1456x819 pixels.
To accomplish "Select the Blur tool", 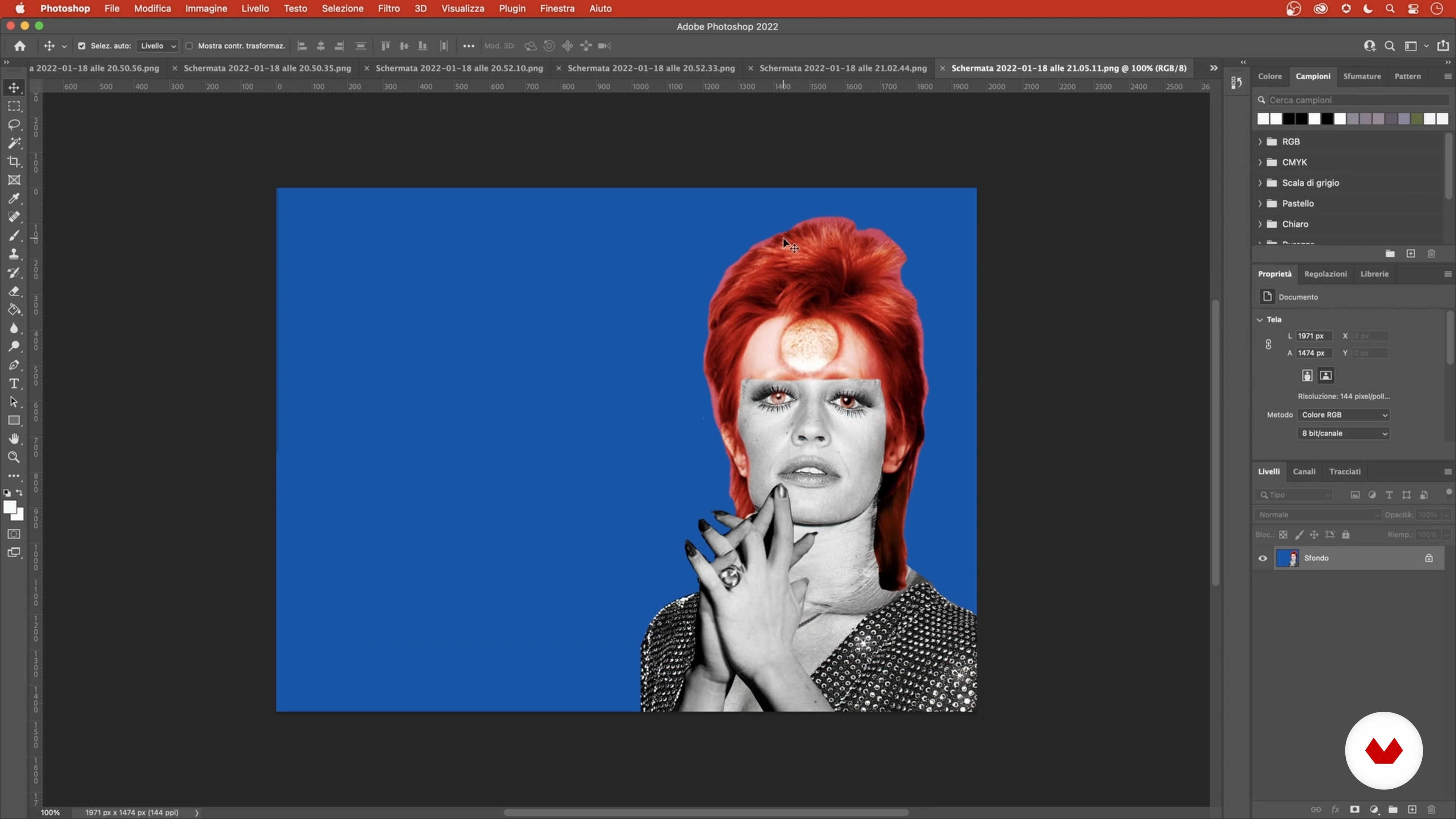I will point(14,328).
